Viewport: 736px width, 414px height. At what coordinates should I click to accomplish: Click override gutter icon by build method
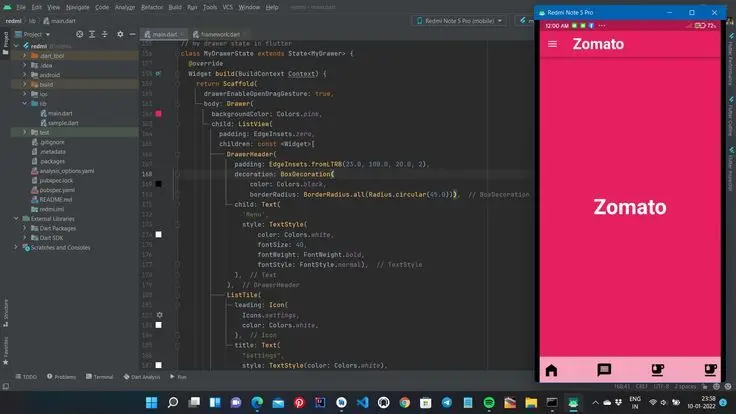(x=159, y=74)
